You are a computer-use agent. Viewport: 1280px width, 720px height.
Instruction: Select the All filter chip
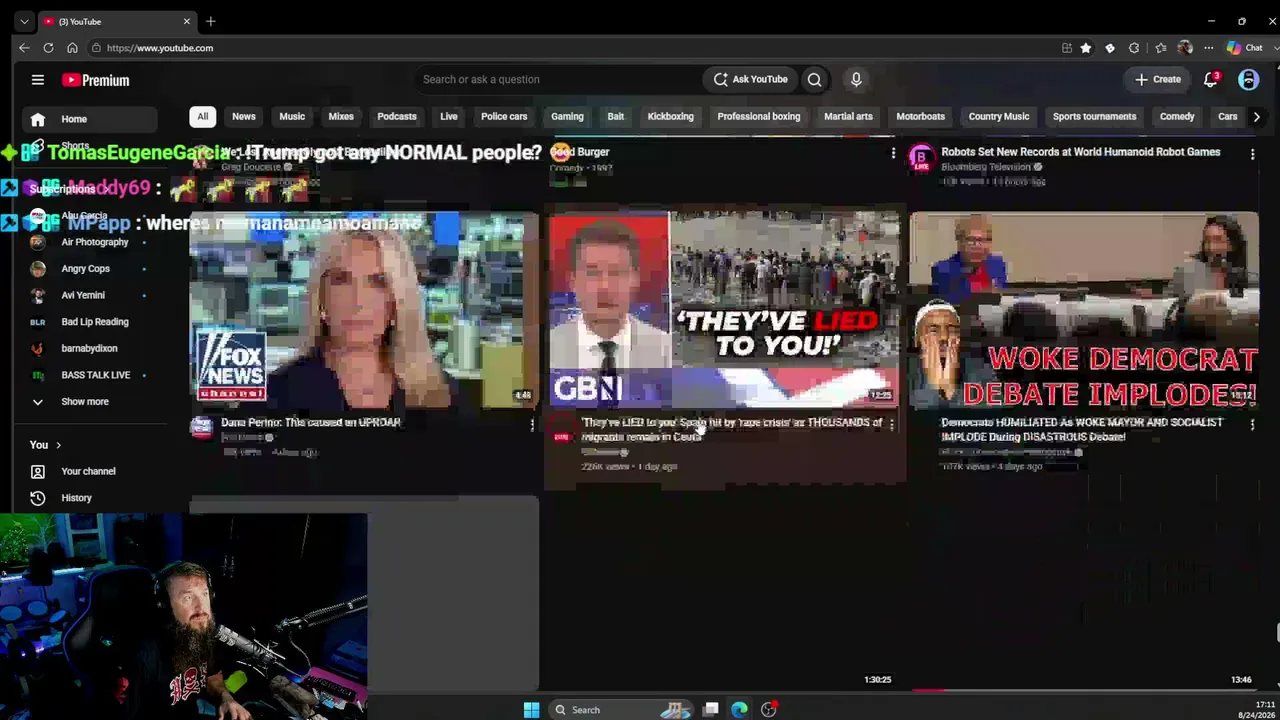point(203,117)
